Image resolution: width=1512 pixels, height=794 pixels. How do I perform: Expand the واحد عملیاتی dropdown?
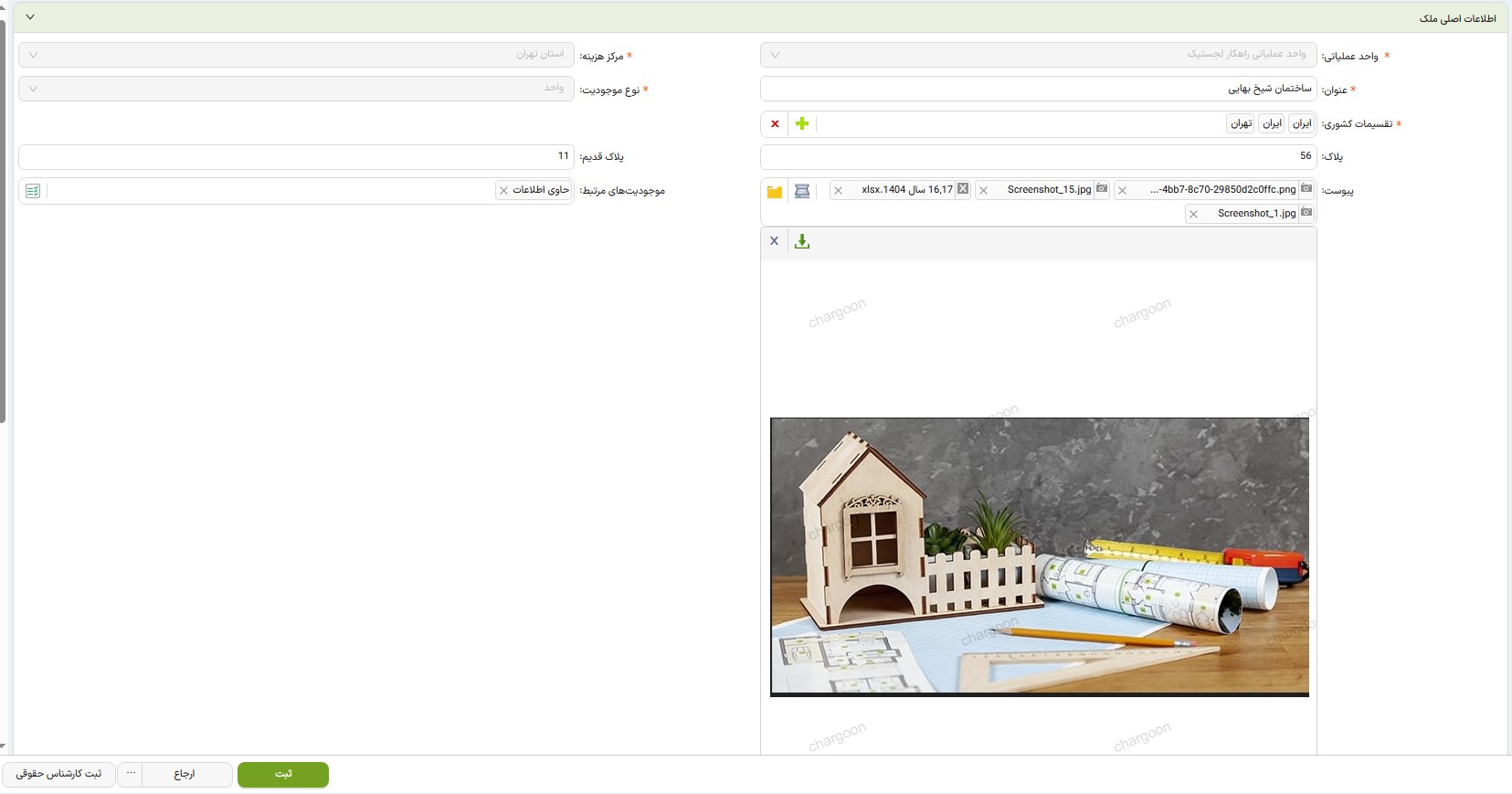pyautogui.click(x=775, y=55)
